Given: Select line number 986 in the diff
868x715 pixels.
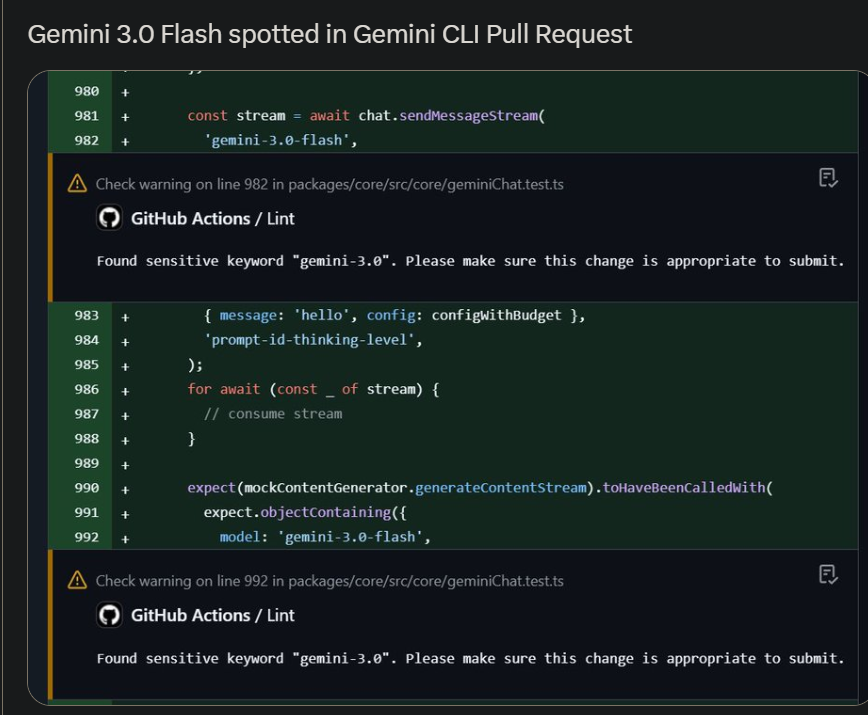Looking at the screenshot, I should pos(86,390).
